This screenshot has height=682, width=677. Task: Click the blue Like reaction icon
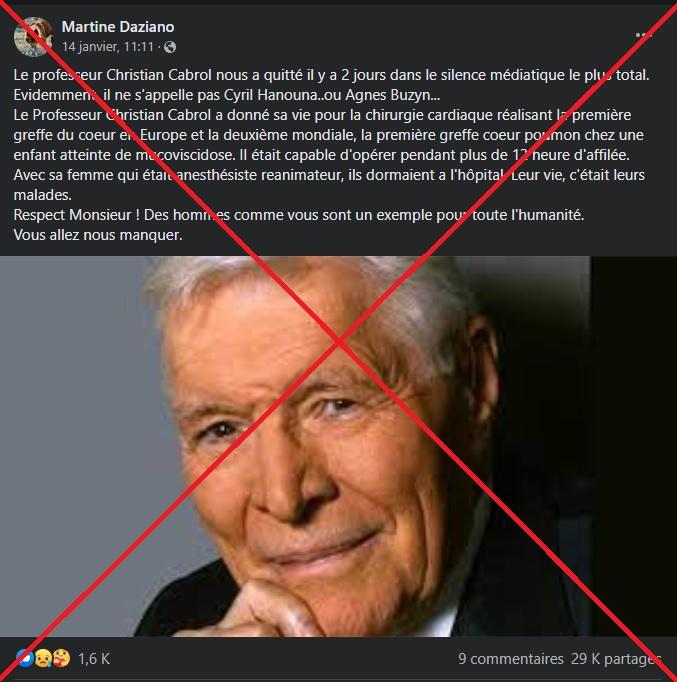[x=23, y=659]
